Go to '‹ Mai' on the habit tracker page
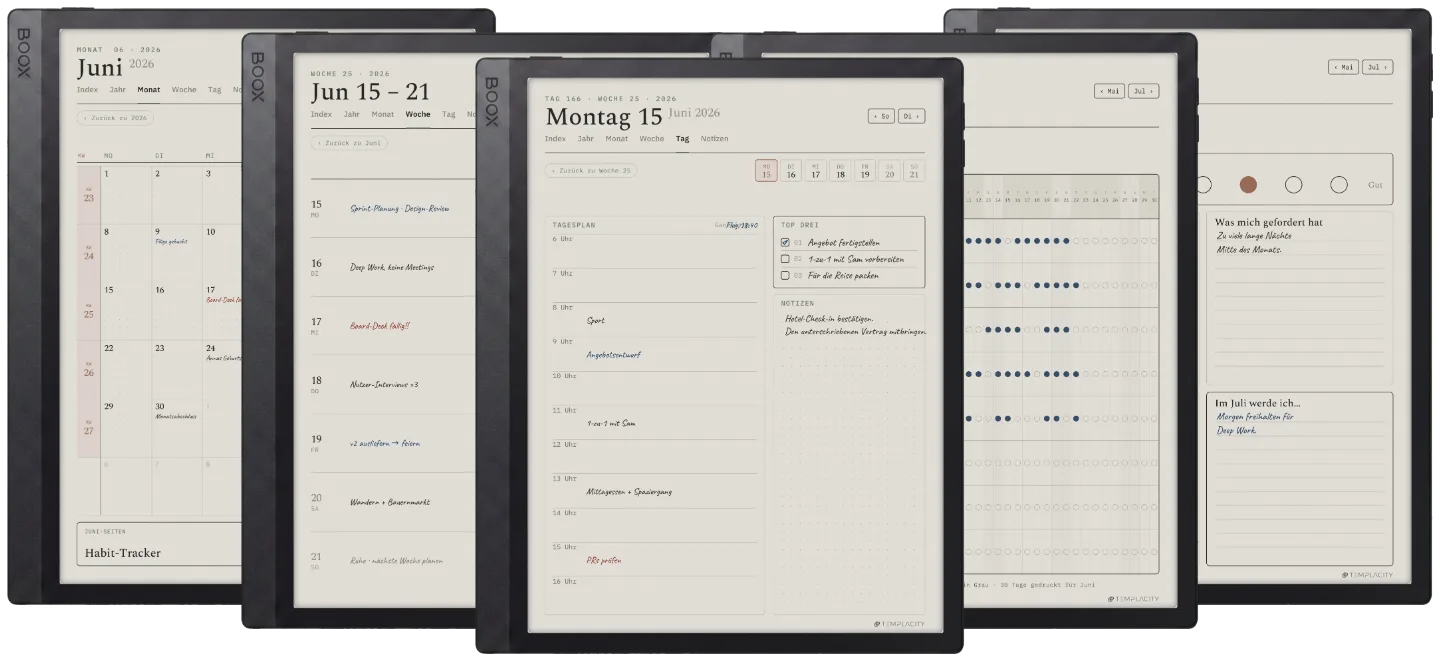This screenshot has width=1440, height=661. tap(1109, 91)
